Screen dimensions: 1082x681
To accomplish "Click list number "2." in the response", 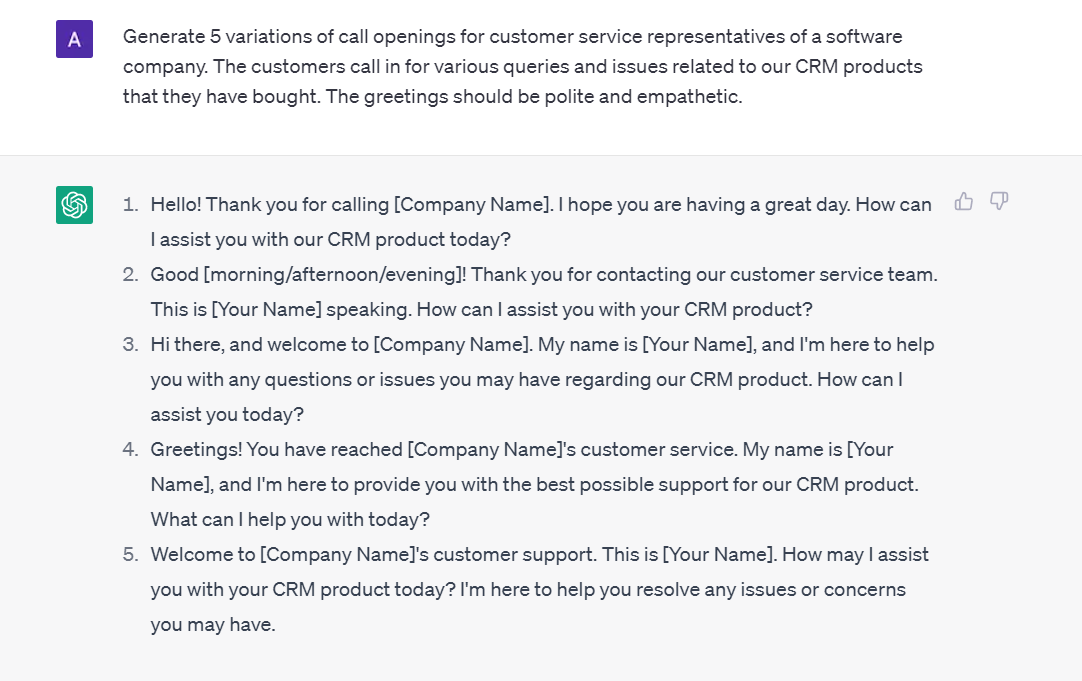I will (130, 275).
